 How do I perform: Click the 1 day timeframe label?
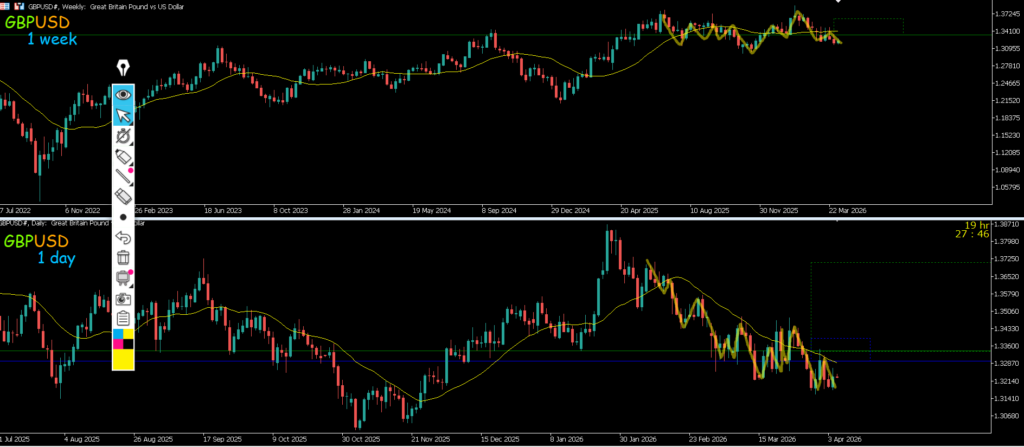pyautogui.click(x=56, y=258)
